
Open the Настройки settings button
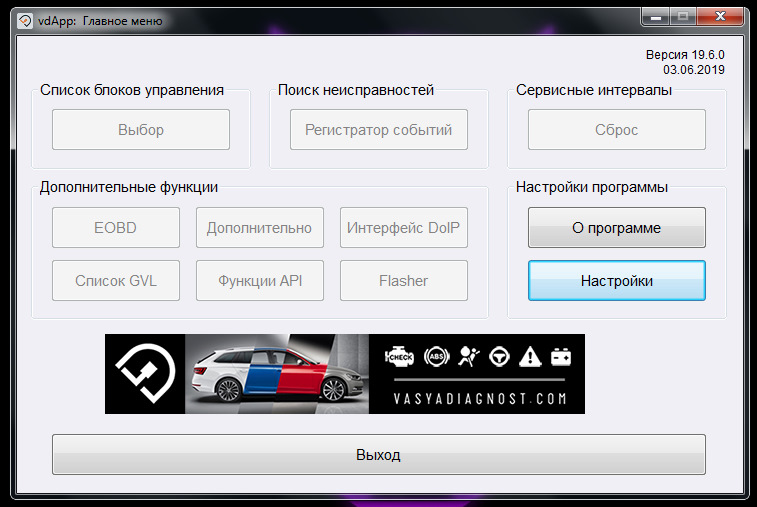click(x=617, y=281)
